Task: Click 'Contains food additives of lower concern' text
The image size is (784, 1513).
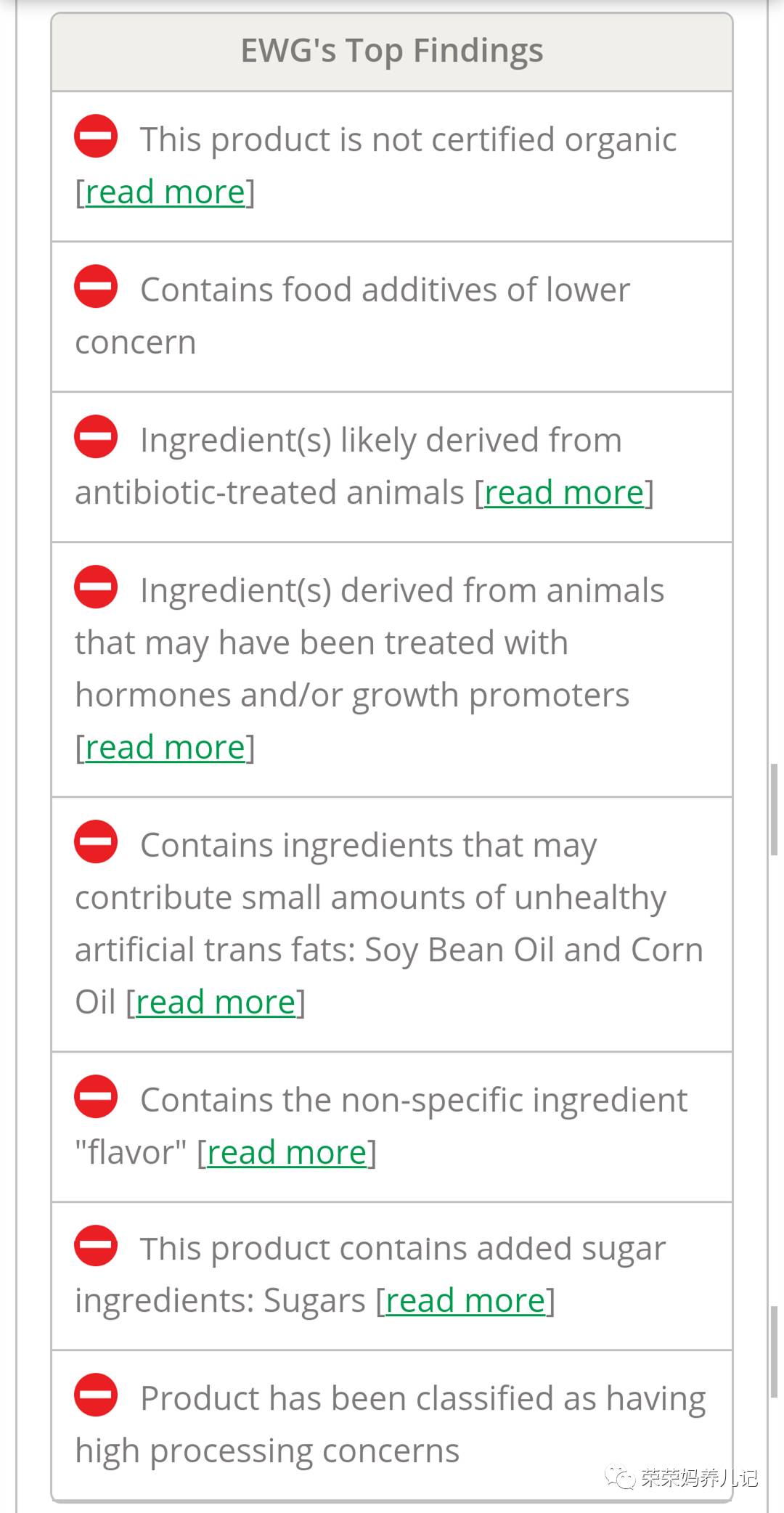Action: (385, 290)
